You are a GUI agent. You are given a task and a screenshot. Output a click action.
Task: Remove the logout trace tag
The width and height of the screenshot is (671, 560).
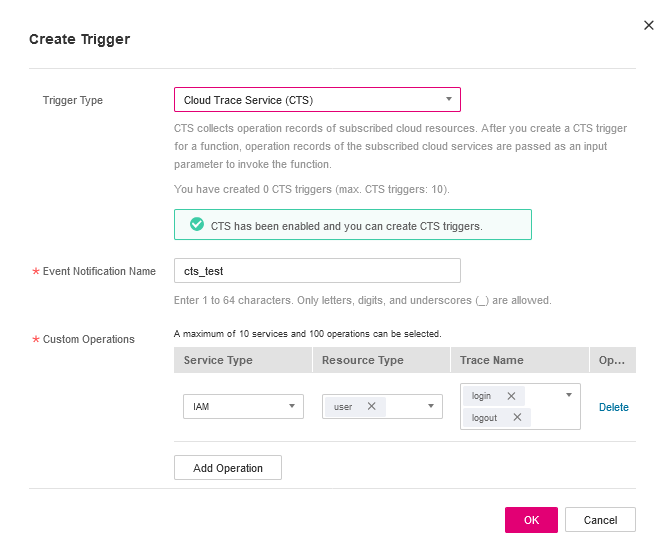[x=517, y=418]
